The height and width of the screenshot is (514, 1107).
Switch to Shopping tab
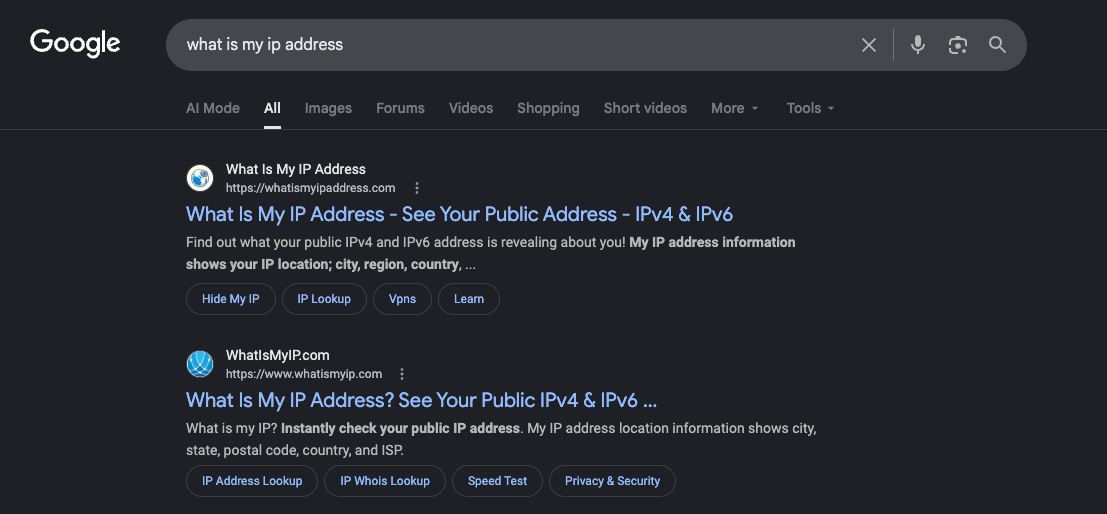pos(548,108)
